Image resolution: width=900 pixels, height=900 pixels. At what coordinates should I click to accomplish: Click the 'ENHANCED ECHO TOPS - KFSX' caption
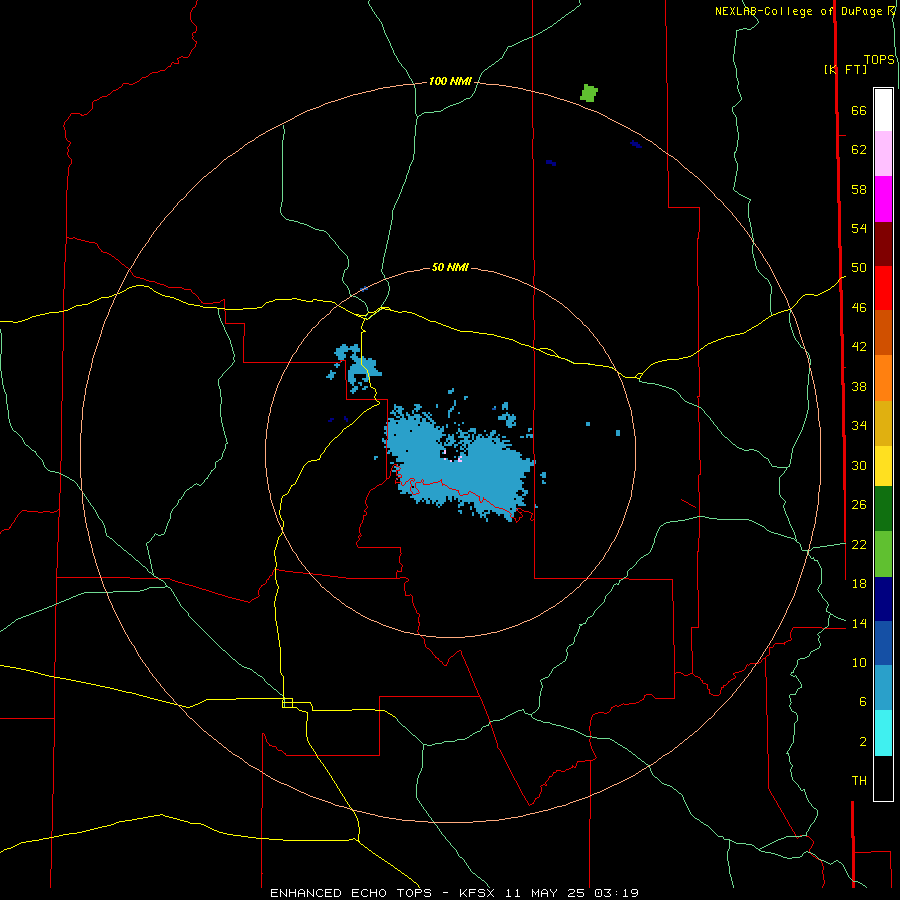(x=383, y=893)
